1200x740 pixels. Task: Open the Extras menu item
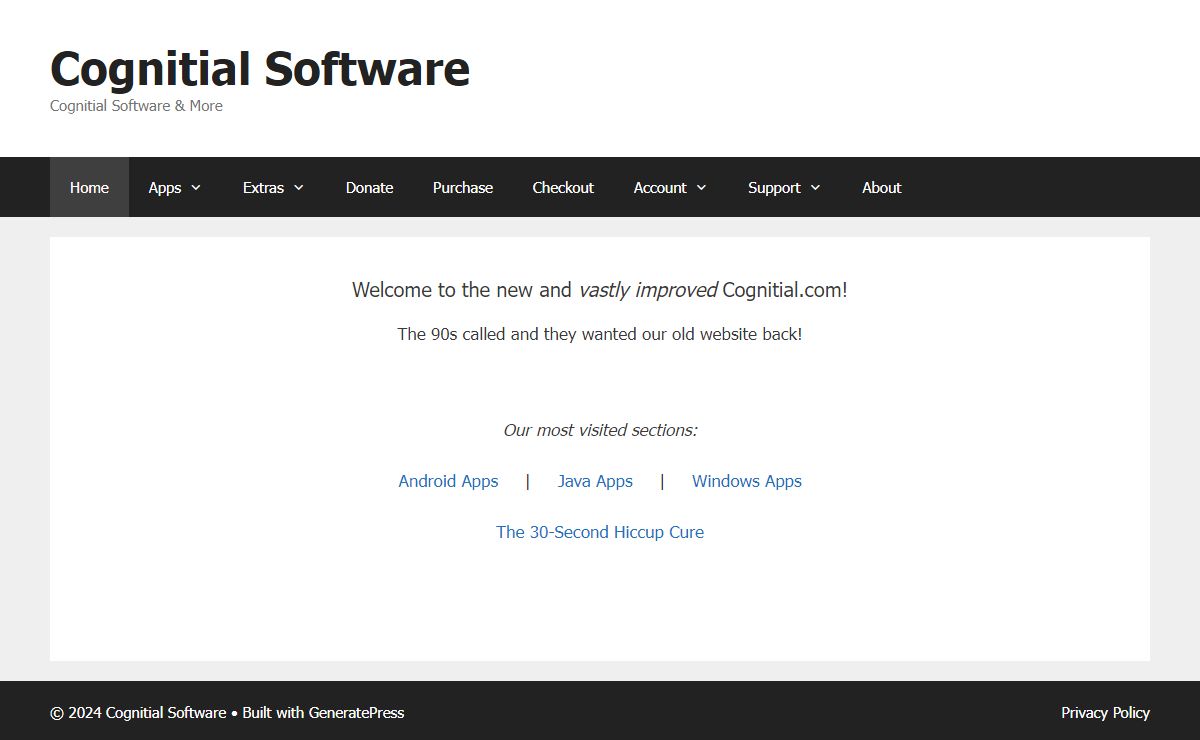click(263, 187)
